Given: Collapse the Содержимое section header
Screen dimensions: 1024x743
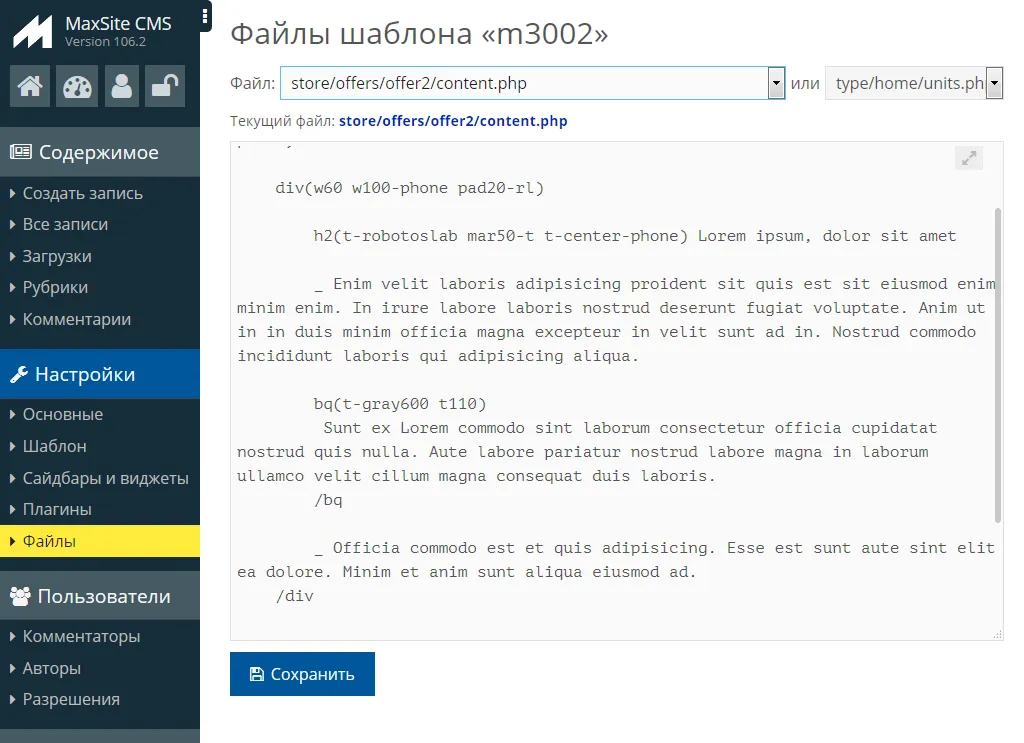Looking at the screenshot, I should 99,152.
